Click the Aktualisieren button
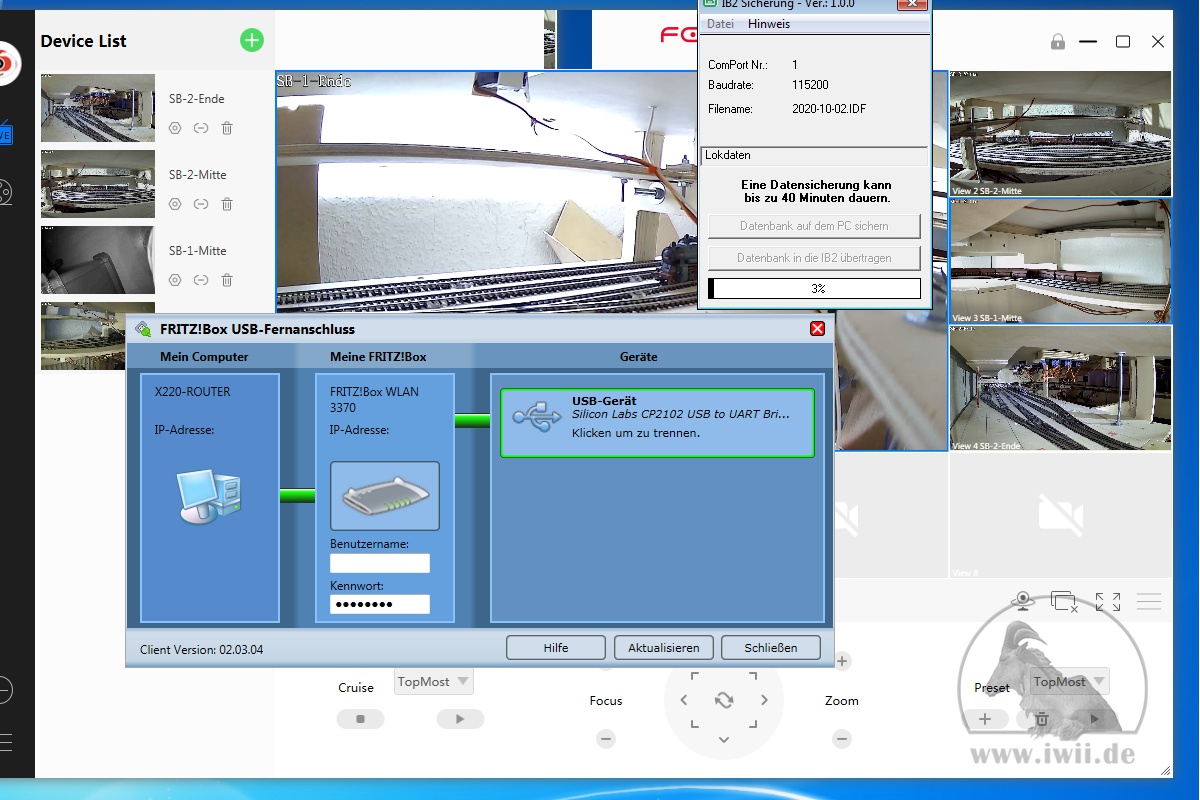Image resolution: width=1200 pixels, height=800 pixels. [x=664, y=648]
